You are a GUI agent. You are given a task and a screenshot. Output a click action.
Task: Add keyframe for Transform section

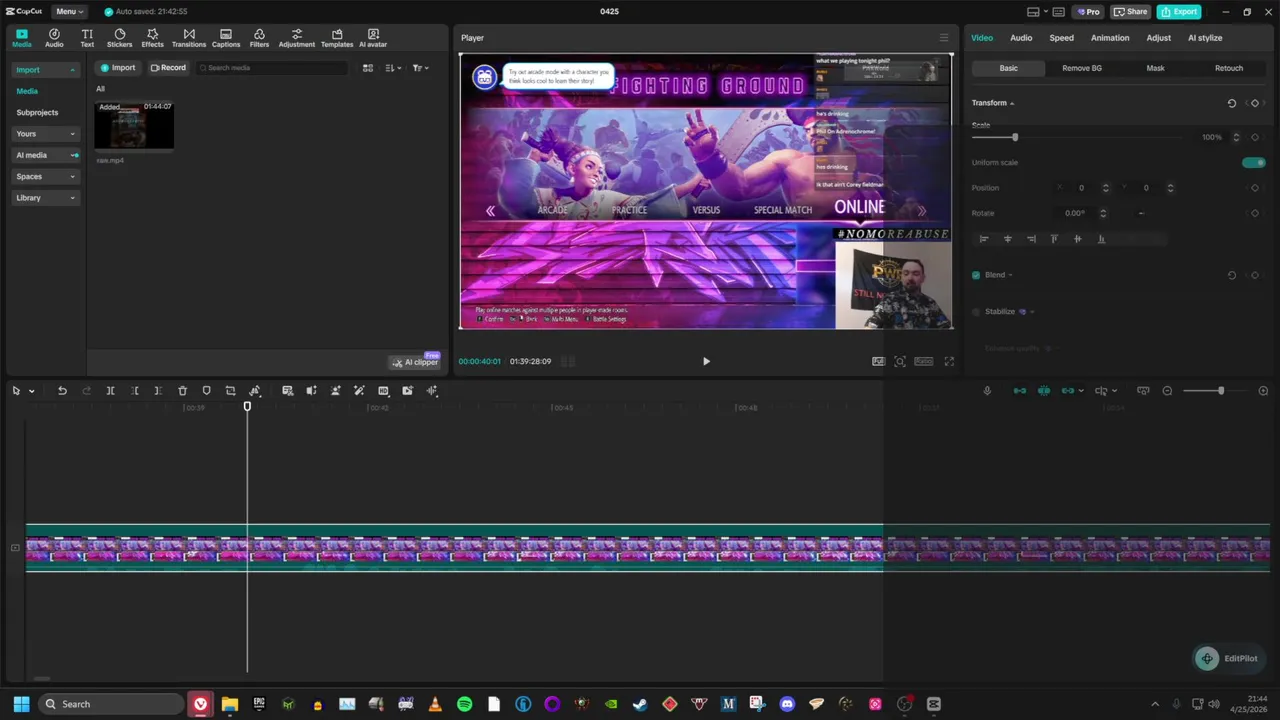tap(1255, 103)
